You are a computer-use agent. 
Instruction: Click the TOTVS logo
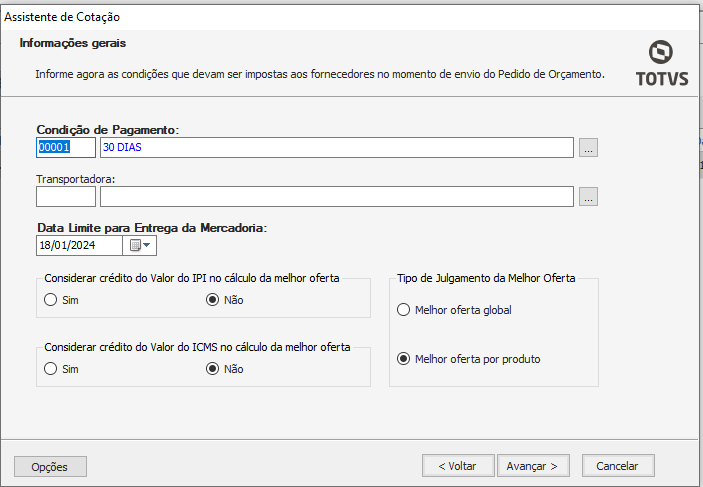(661, 64)
